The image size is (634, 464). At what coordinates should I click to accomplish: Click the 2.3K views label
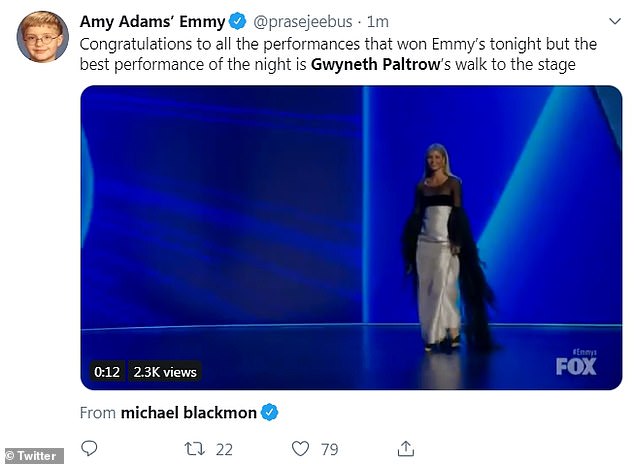[165, 372]
